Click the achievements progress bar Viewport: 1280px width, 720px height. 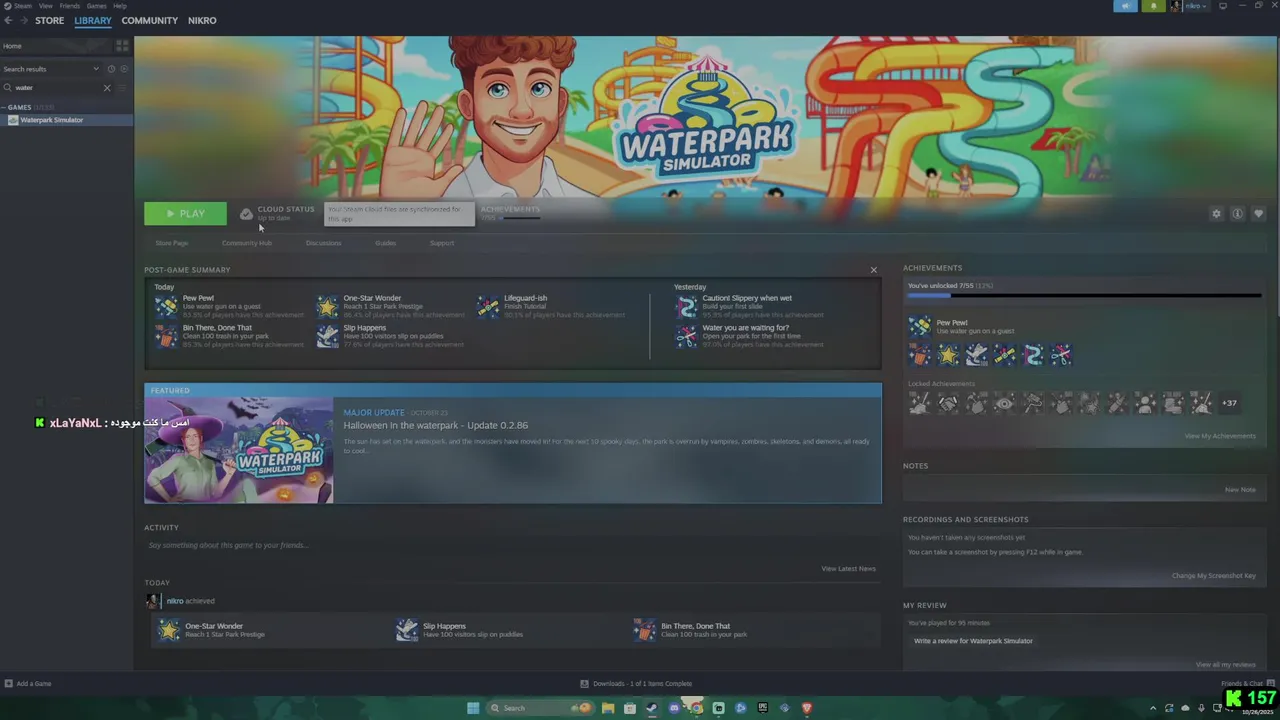click(1084, 296)
